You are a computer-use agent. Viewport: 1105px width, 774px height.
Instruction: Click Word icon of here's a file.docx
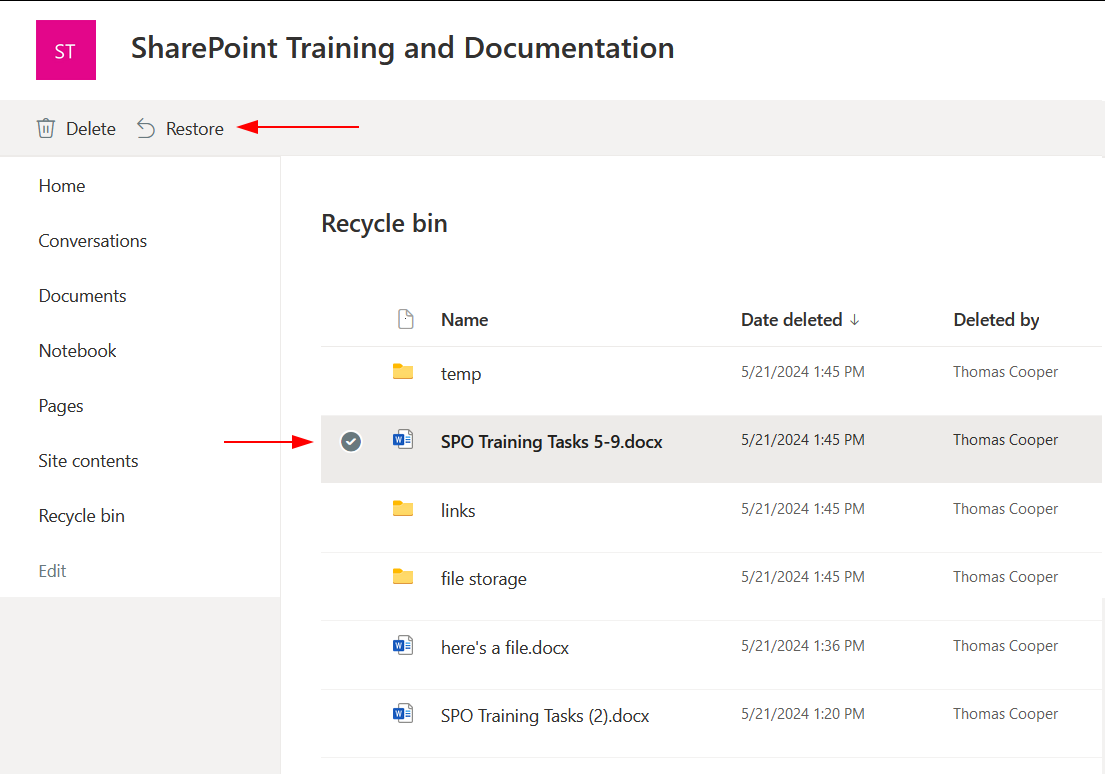coord(403,645)
